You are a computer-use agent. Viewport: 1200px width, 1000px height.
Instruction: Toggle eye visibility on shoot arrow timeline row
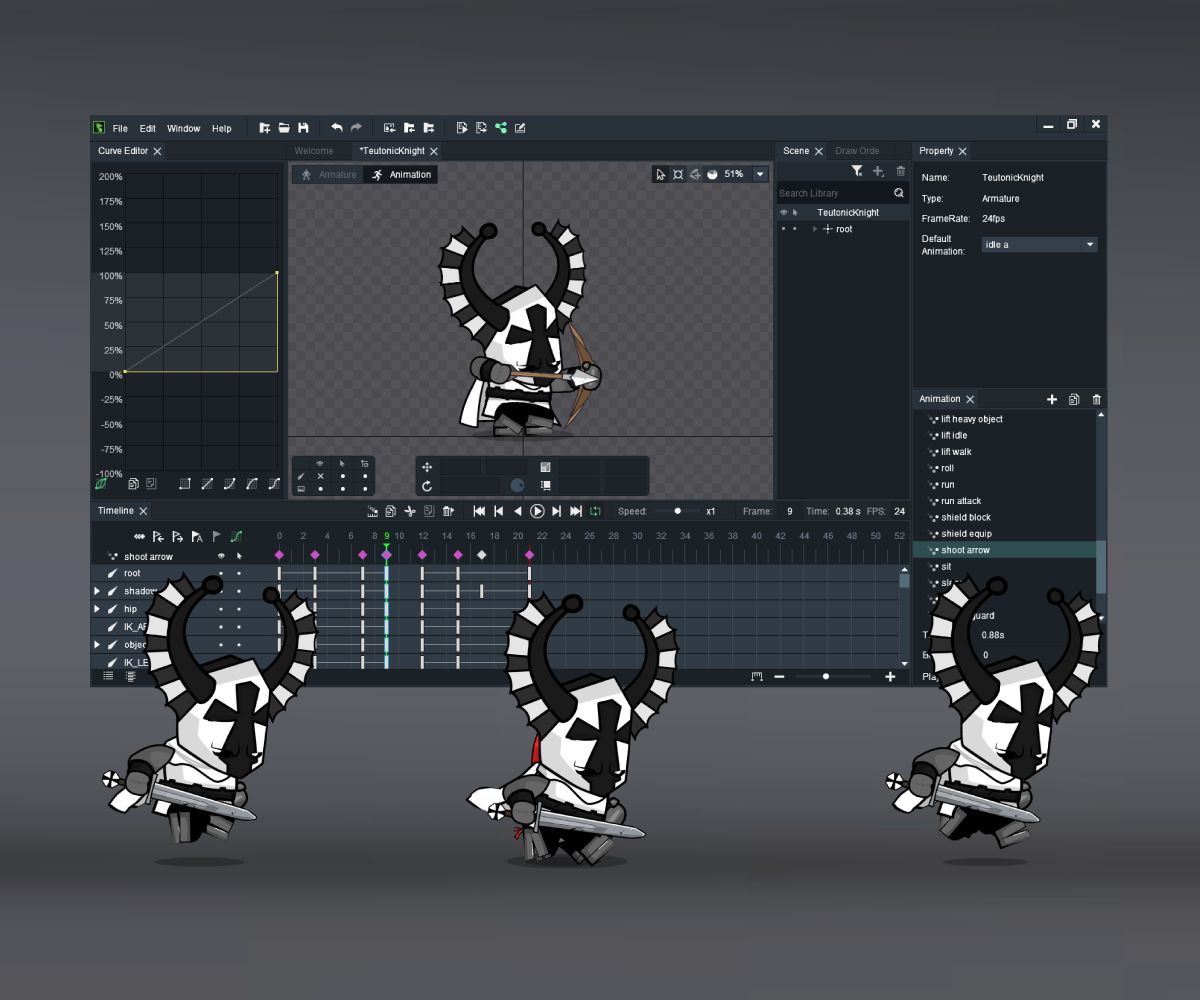(x=221, y=556)
